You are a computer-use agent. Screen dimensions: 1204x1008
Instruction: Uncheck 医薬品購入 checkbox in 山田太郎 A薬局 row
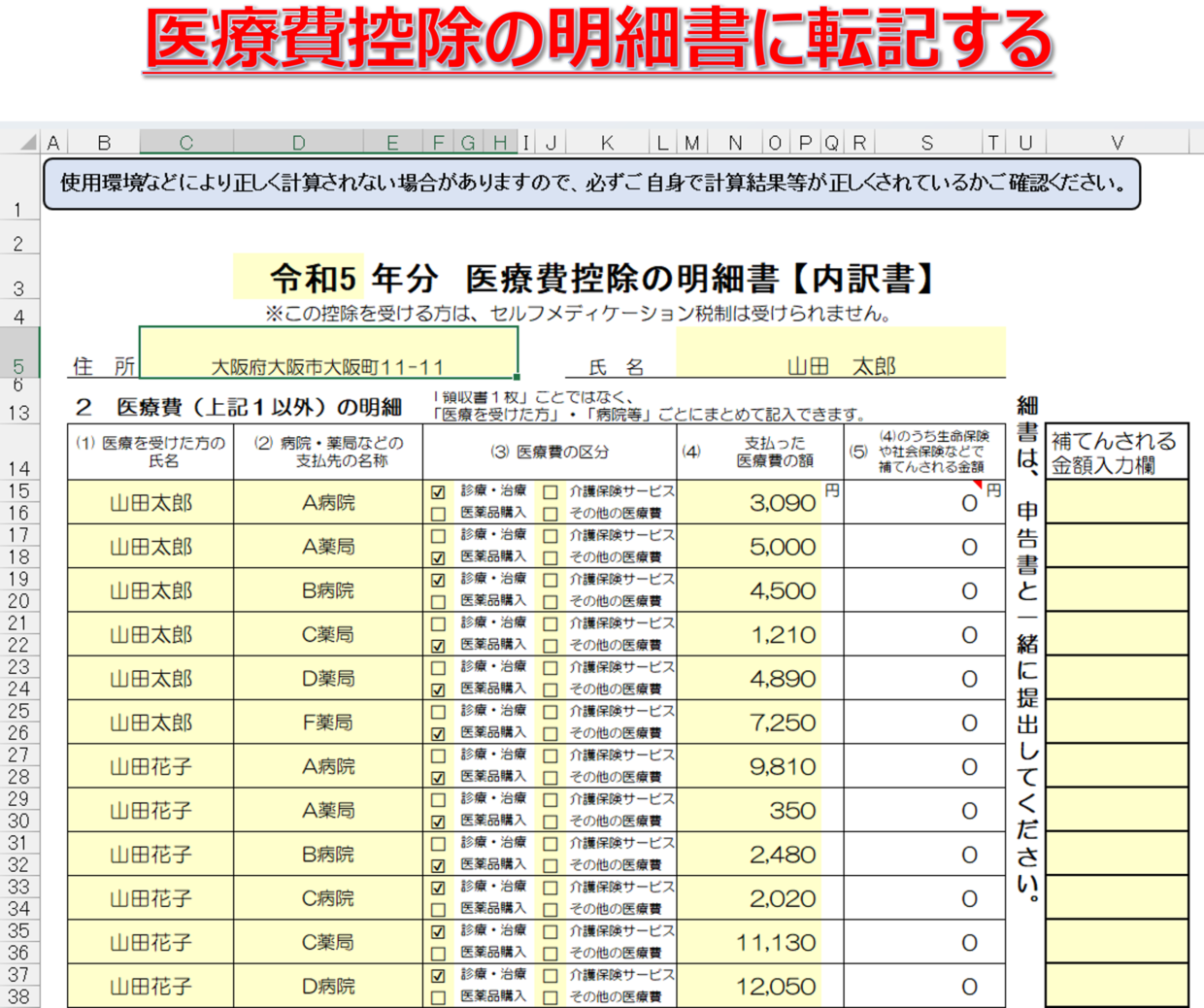tap(438, 557)
